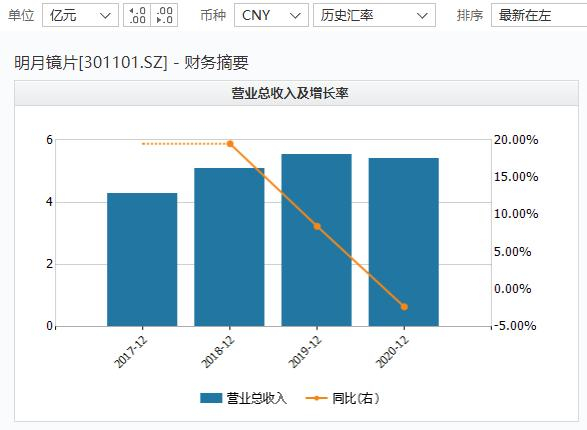
Task: Click the 营业总收入及增长率 chart title
Action: 290,93
